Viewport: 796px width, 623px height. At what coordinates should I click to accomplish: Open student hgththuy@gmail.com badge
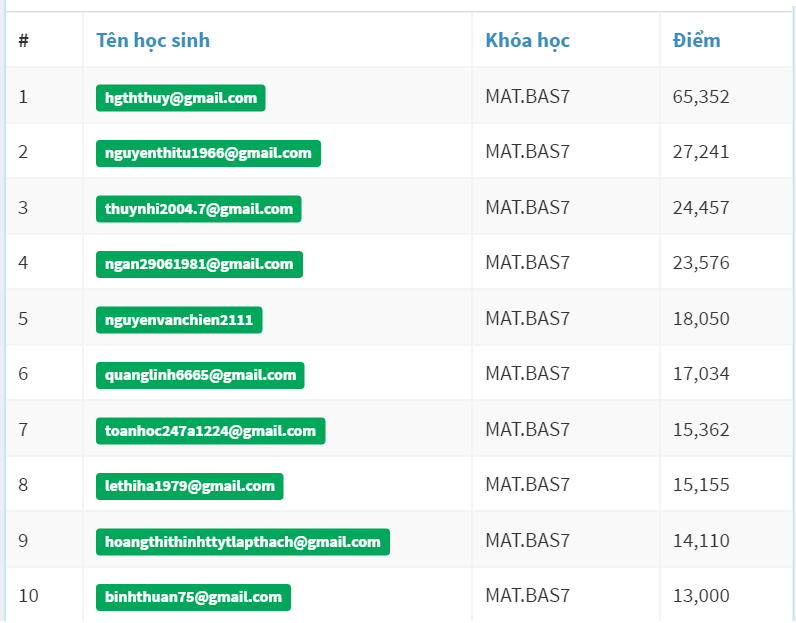pos(181,98)
